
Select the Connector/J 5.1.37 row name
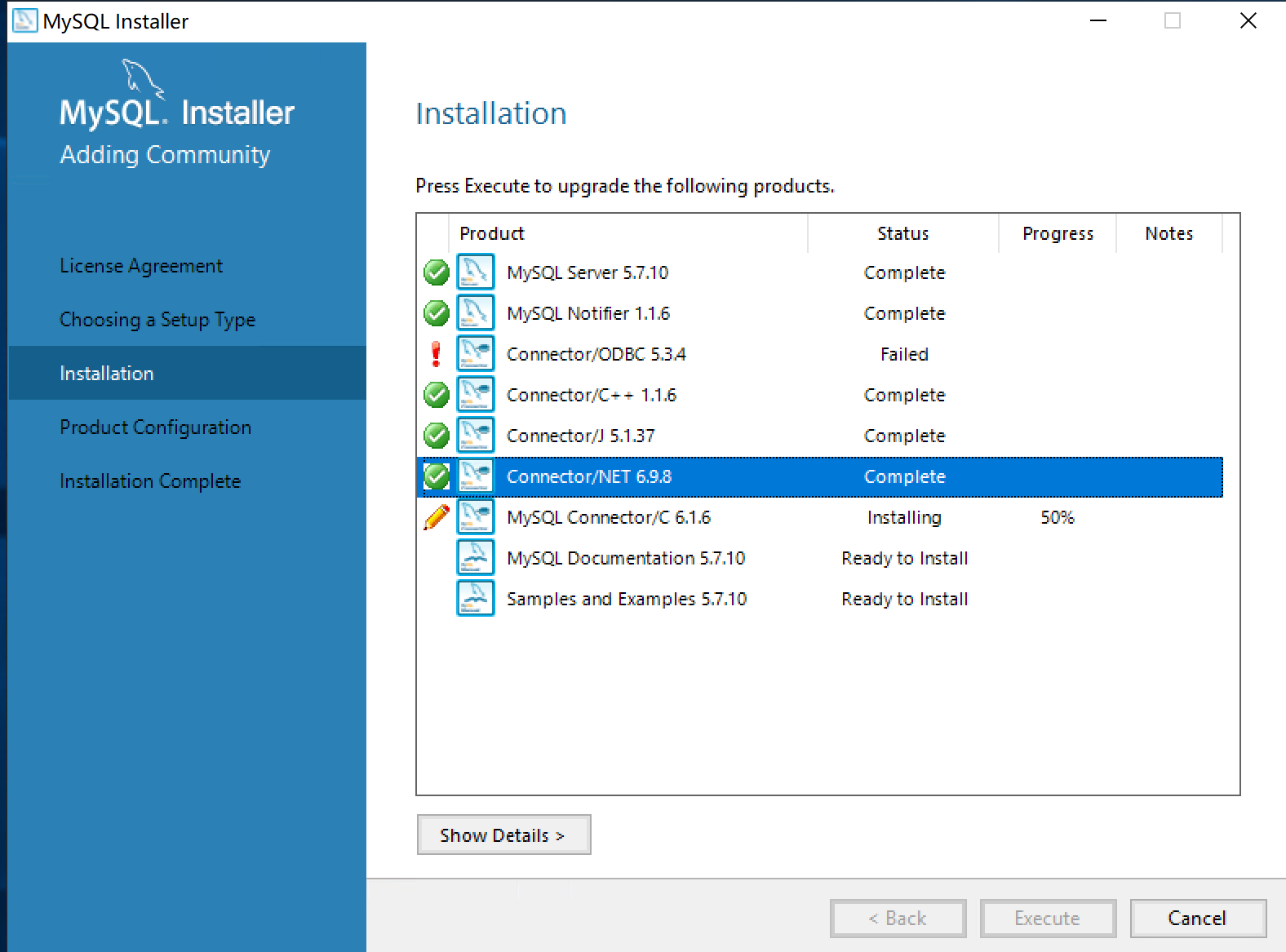point(581,436)
